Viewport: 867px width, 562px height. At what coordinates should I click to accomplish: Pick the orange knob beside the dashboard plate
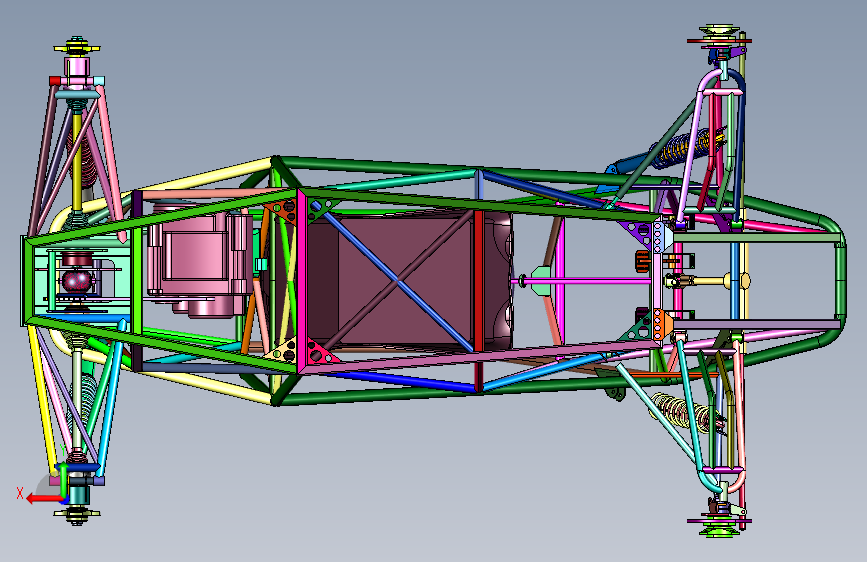click(642, 261)
